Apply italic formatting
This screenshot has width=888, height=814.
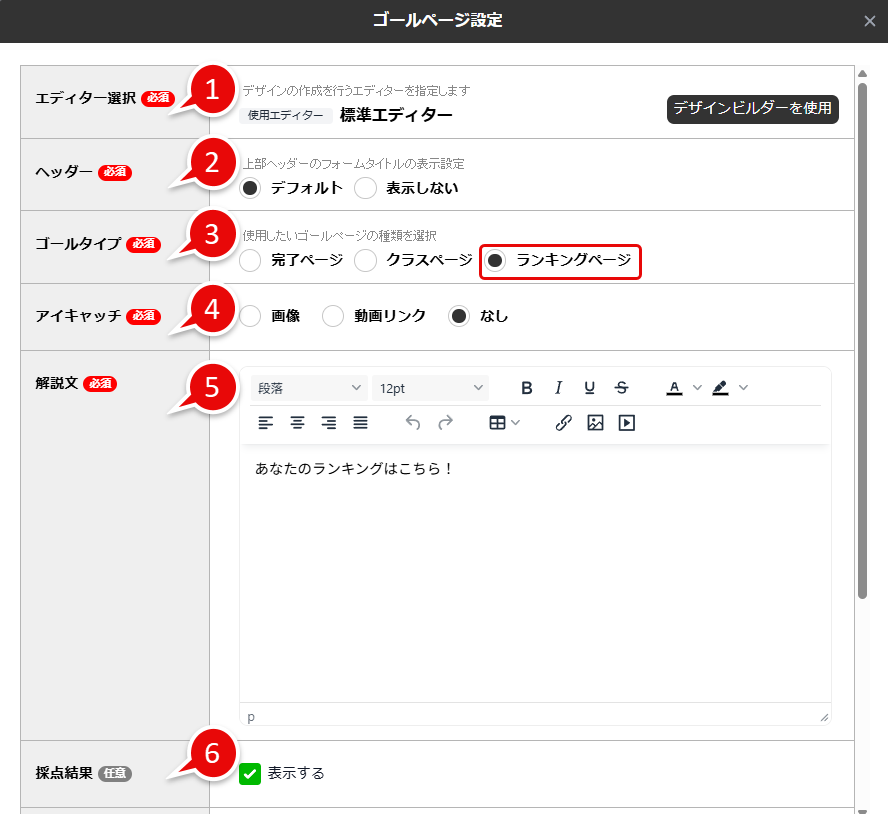pos(558,387)
